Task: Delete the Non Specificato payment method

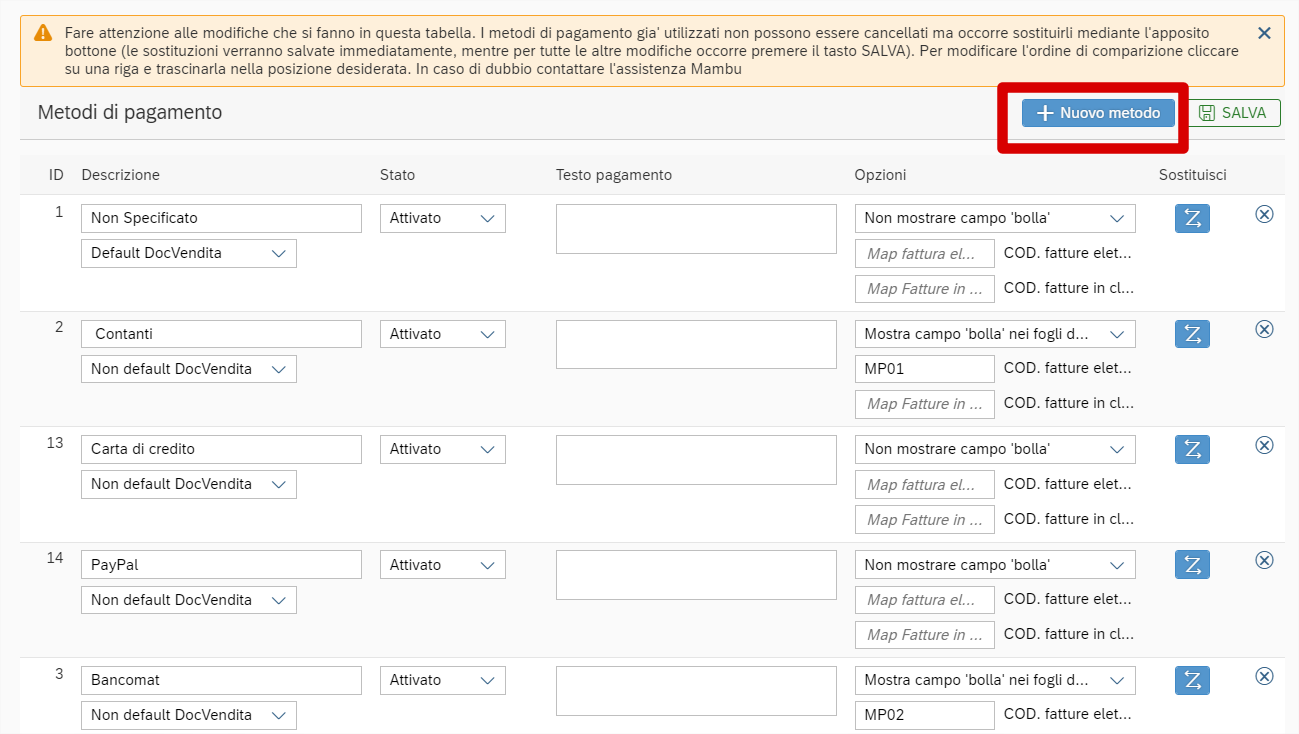Action: click(1264, 214)
